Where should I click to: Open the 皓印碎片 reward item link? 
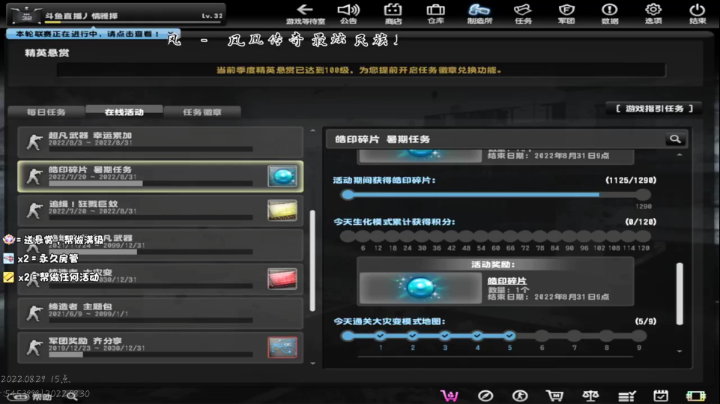click(507, 281)
